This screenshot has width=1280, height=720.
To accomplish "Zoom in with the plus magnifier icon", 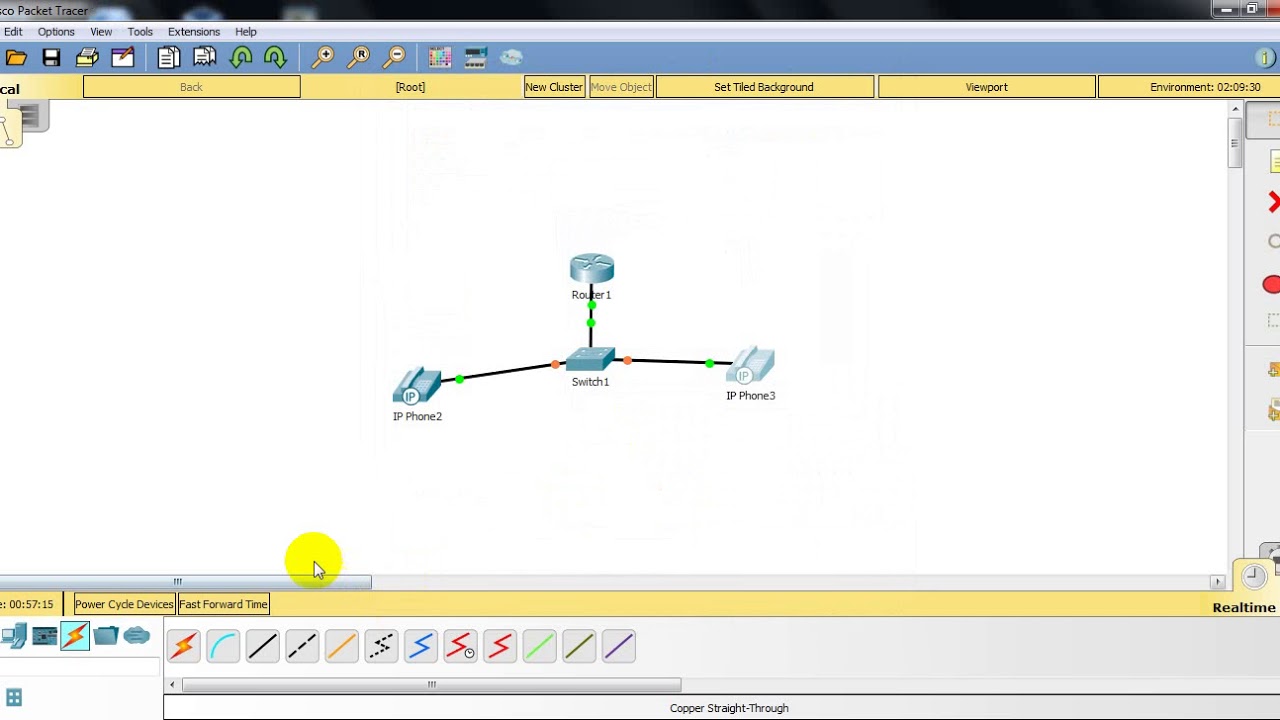I will [323, 57].
